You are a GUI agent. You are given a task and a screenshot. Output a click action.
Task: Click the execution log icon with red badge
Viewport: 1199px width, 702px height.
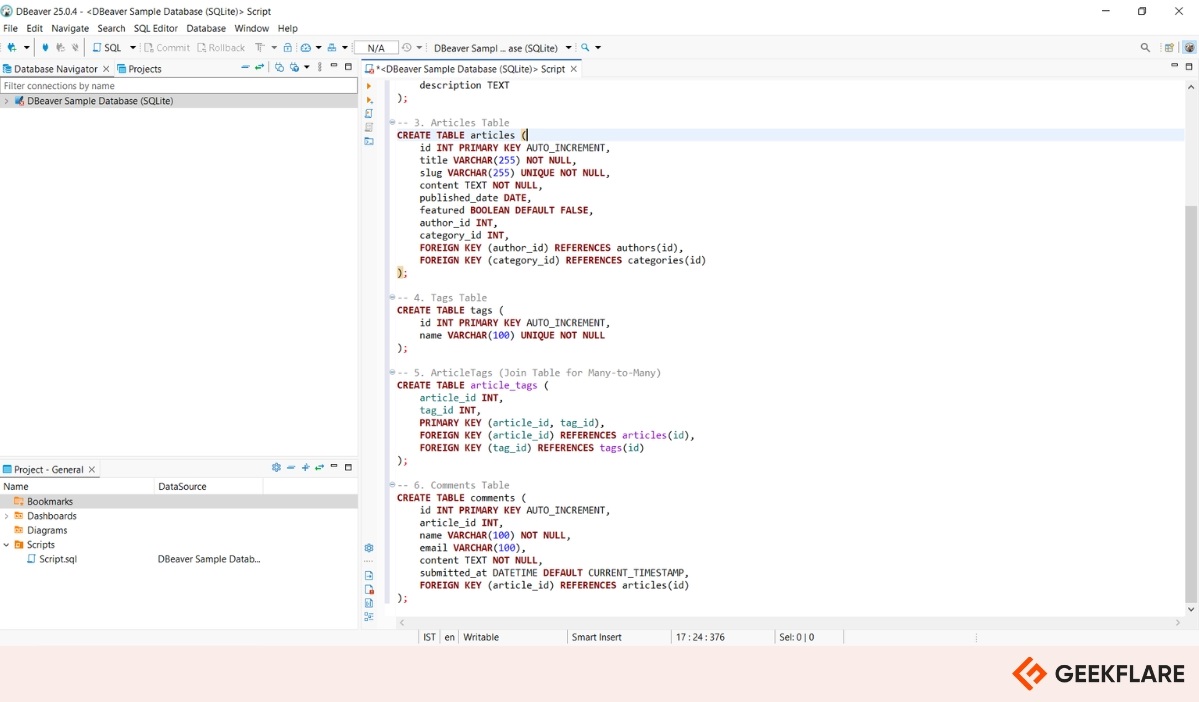pos(369,589)
